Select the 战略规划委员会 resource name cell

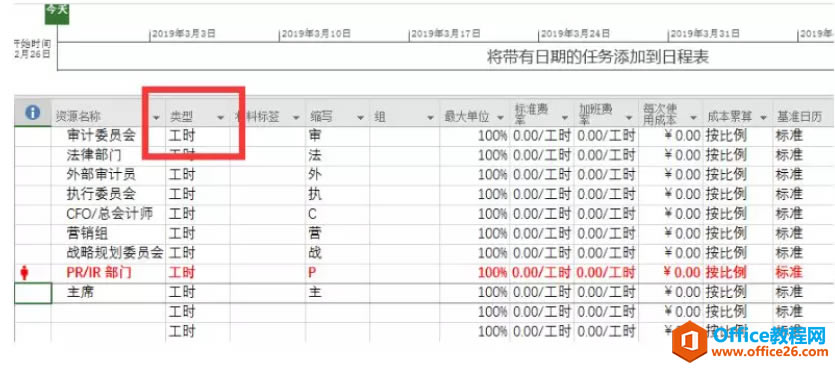click(108, 253)
